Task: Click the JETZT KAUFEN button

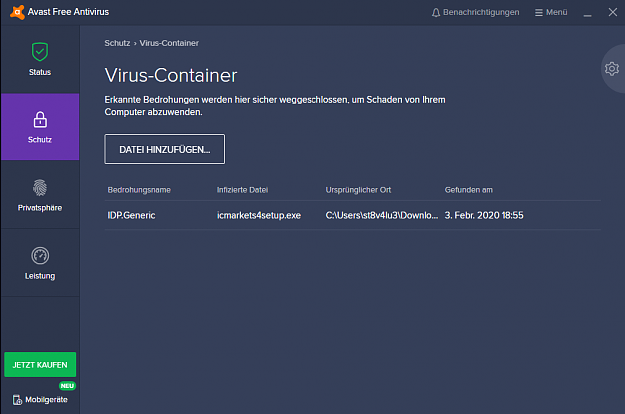Action: 40,365
